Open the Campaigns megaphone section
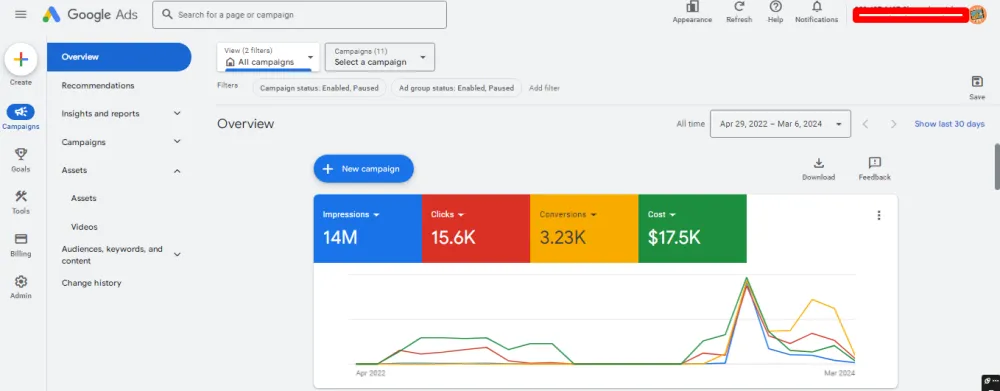Screen dimensions: 1000x391 pyautogui.click(x=20, y=117)
